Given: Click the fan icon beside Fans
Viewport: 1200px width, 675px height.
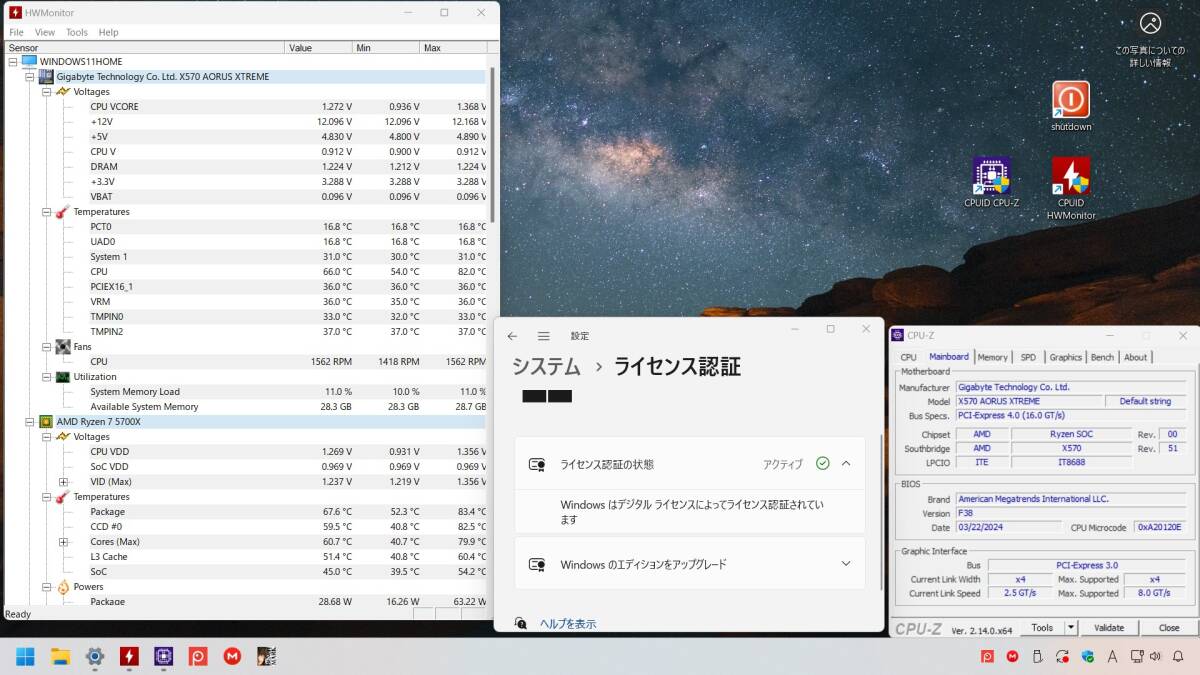Looking at the screenshot, I should [62, 346].
